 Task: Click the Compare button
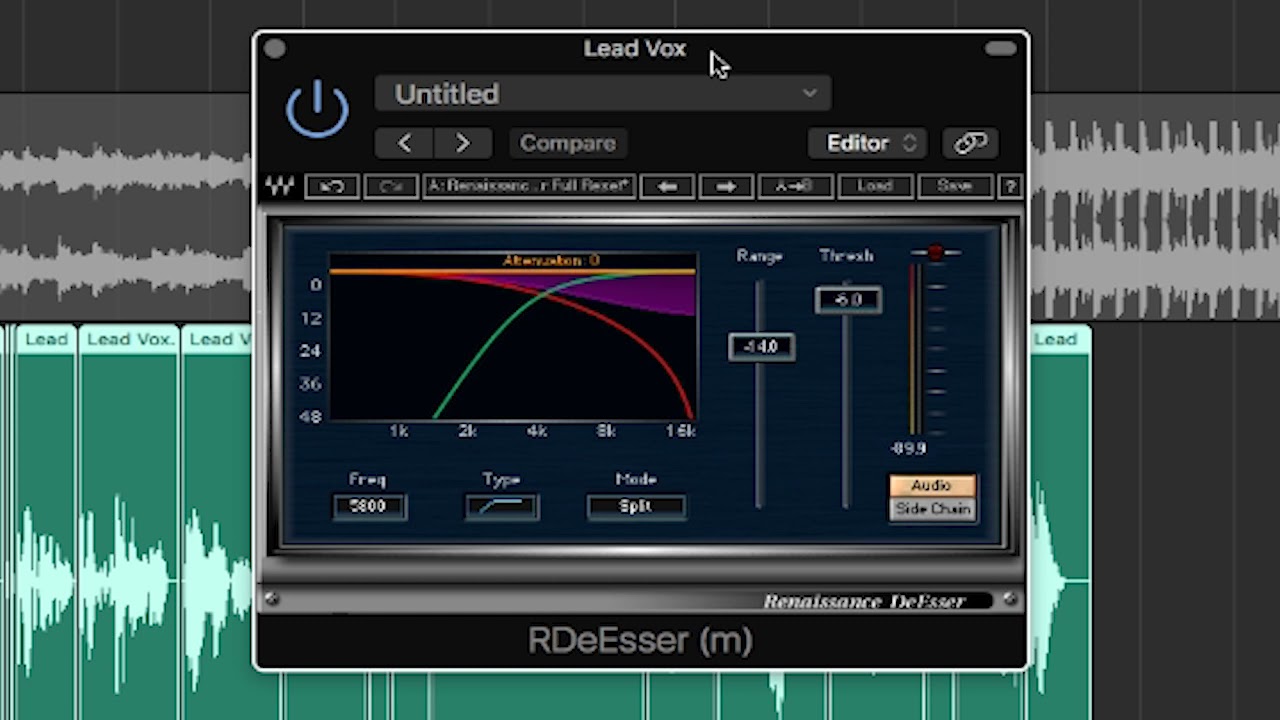[x=567, y=143]
